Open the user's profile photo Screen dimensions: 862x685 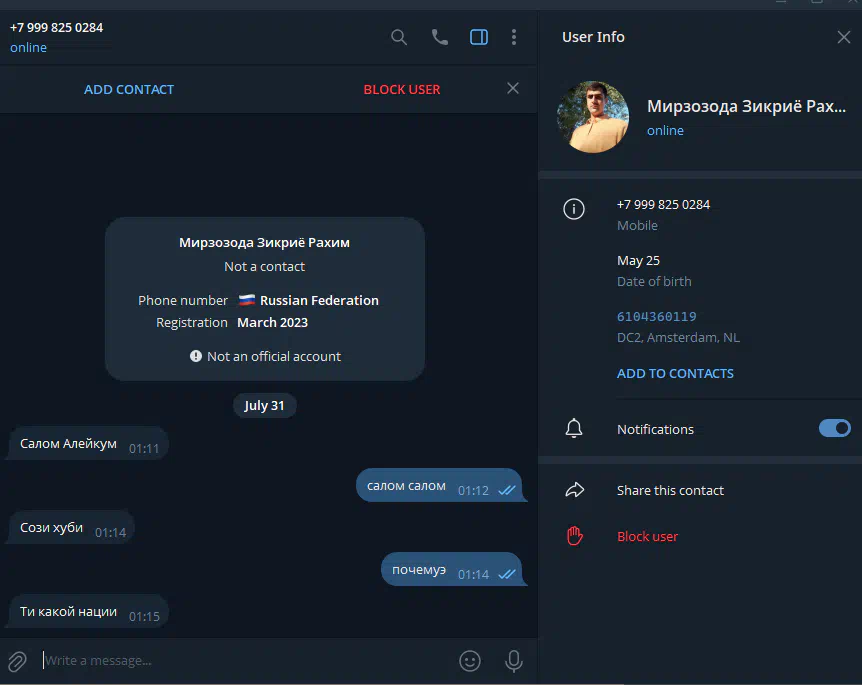click(593, 117)
